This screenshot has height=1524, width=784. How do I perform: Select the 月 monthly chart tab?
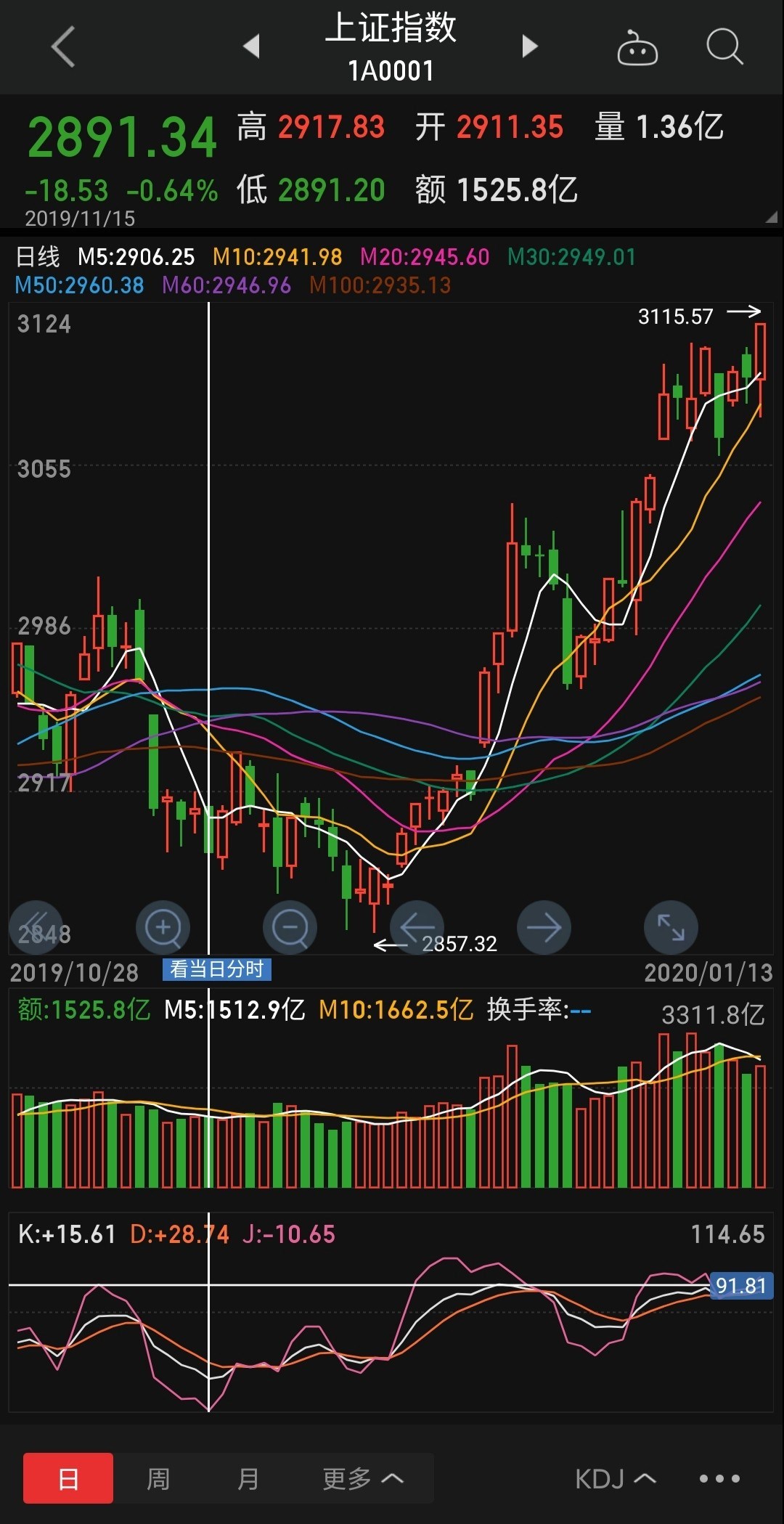[248, 1478]
